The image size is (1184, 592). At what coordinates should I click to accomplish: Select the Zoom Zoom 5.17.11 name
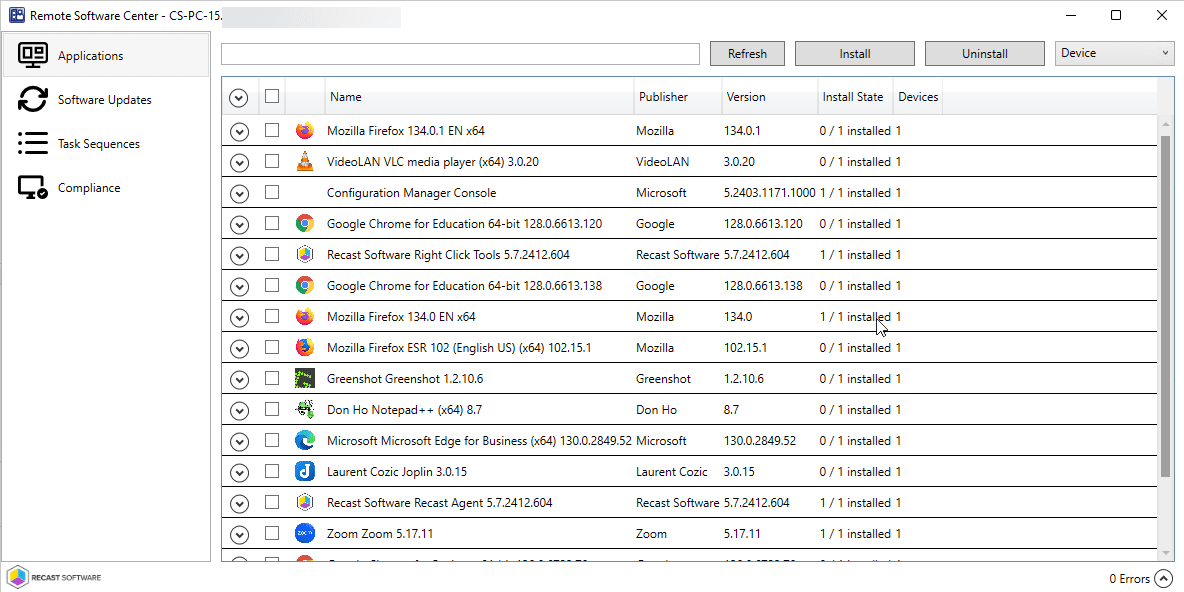tap(380, 533)
